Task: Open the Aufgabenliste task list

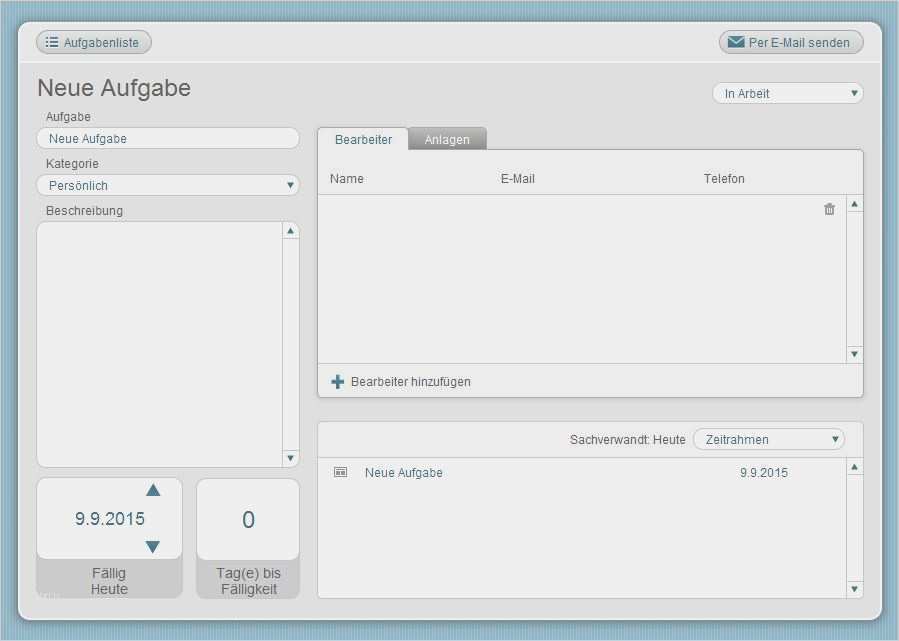Action: point(94,42)
